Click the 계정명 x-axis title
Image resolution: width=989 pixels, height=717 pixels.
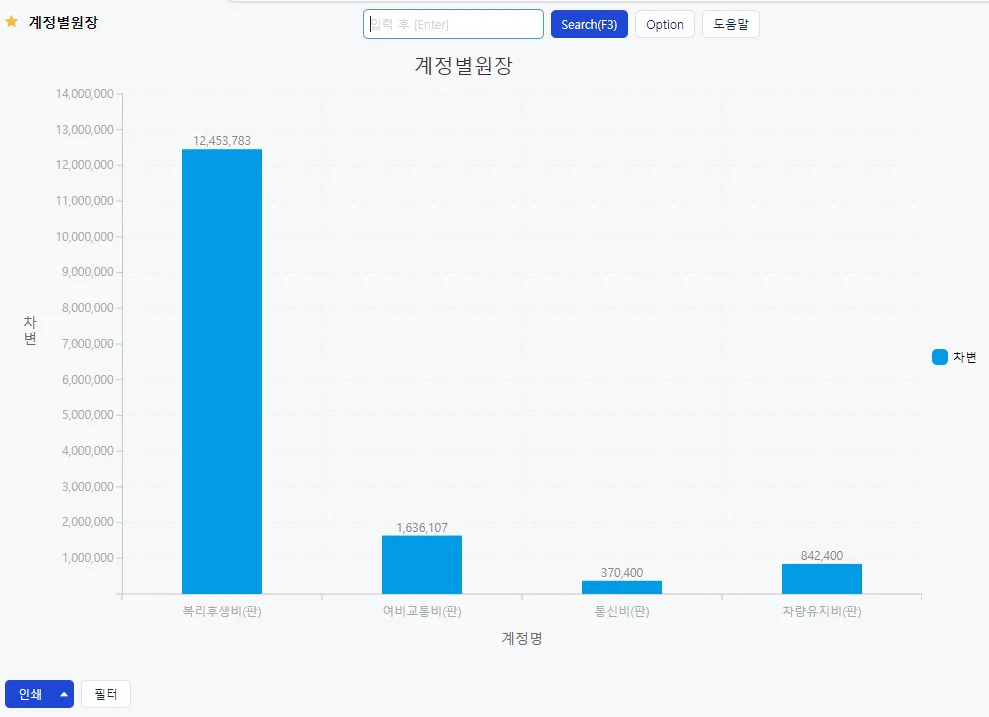522,638
